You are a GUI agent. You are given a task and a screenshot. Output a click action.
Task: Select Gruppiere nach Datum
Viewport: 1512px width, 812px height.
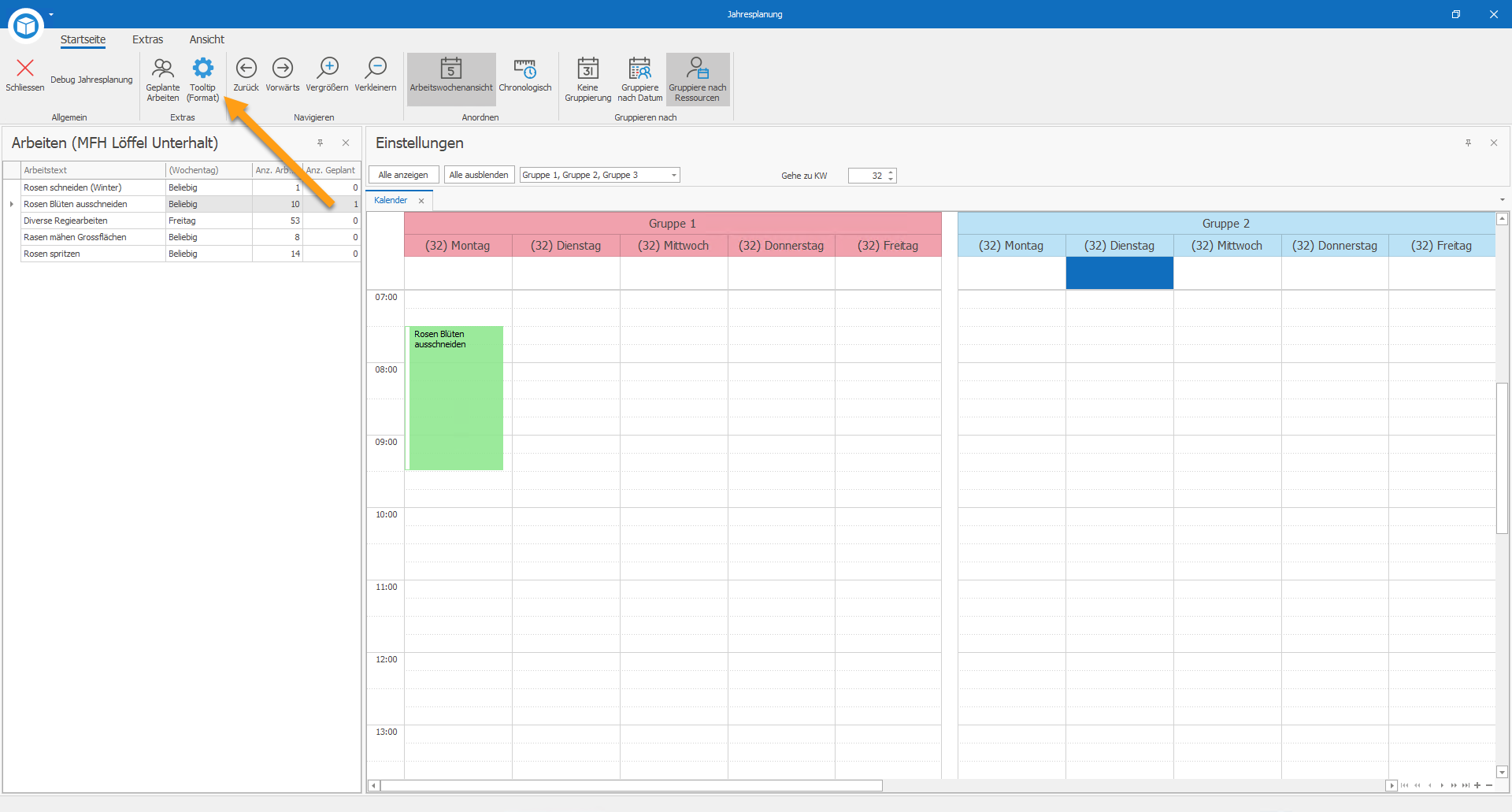coord(639,80)
